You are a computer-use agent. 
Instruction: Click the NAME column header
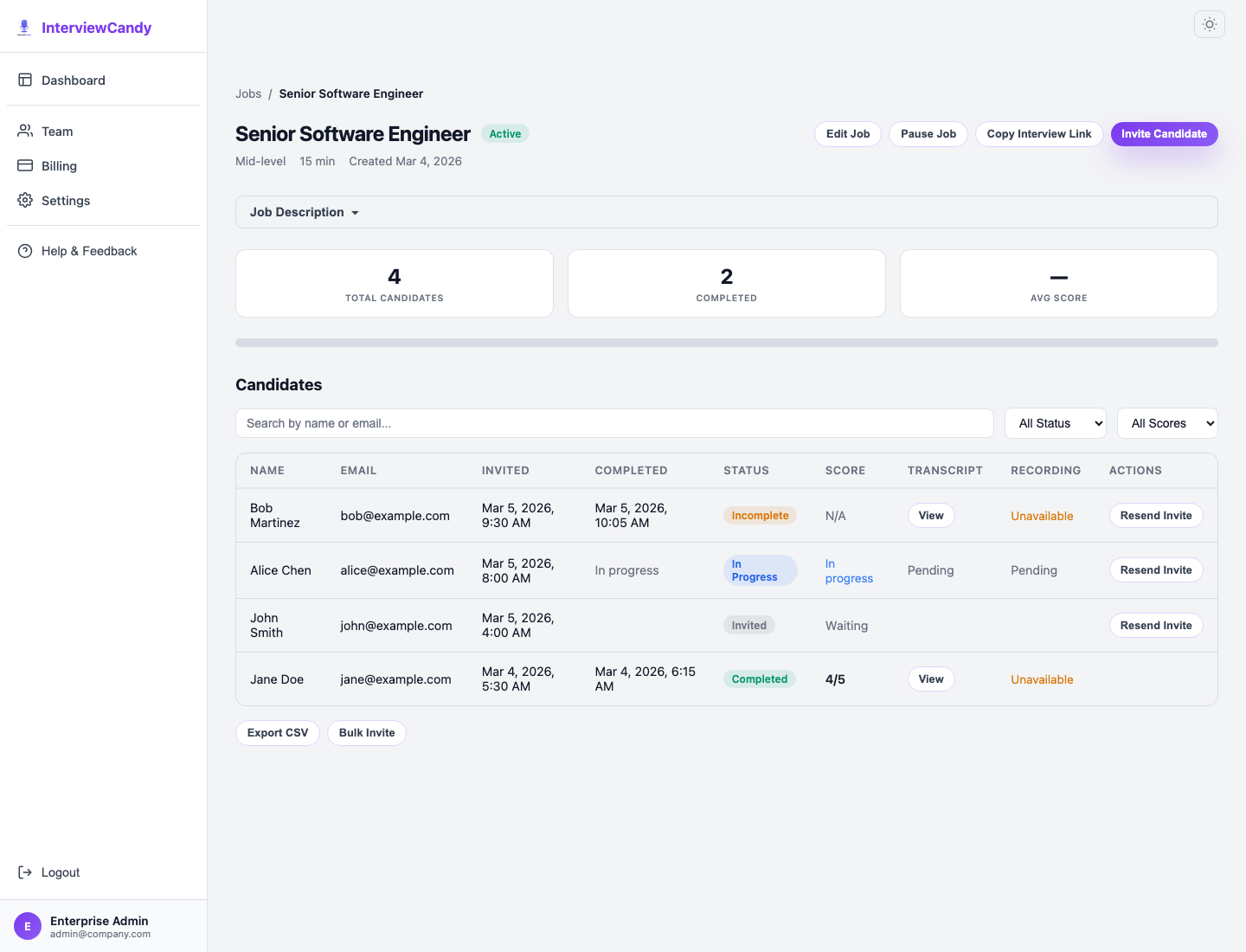(267, 471)
